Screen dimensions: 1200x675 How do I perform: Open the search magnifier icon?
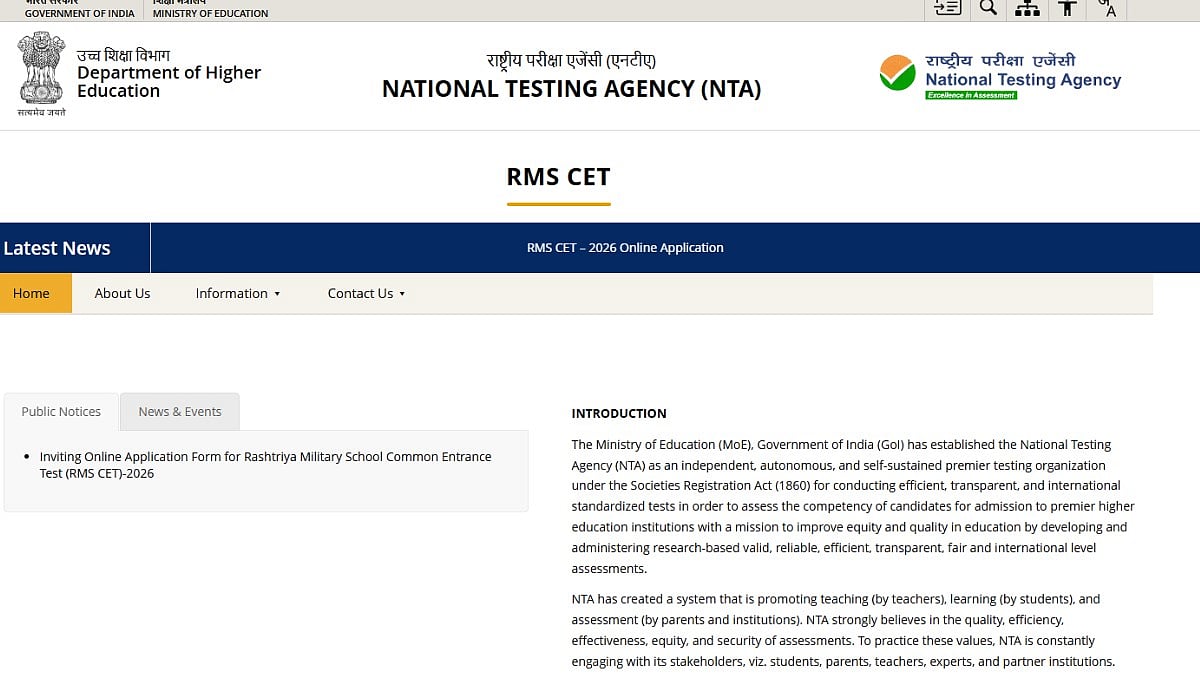pos(988,8)
